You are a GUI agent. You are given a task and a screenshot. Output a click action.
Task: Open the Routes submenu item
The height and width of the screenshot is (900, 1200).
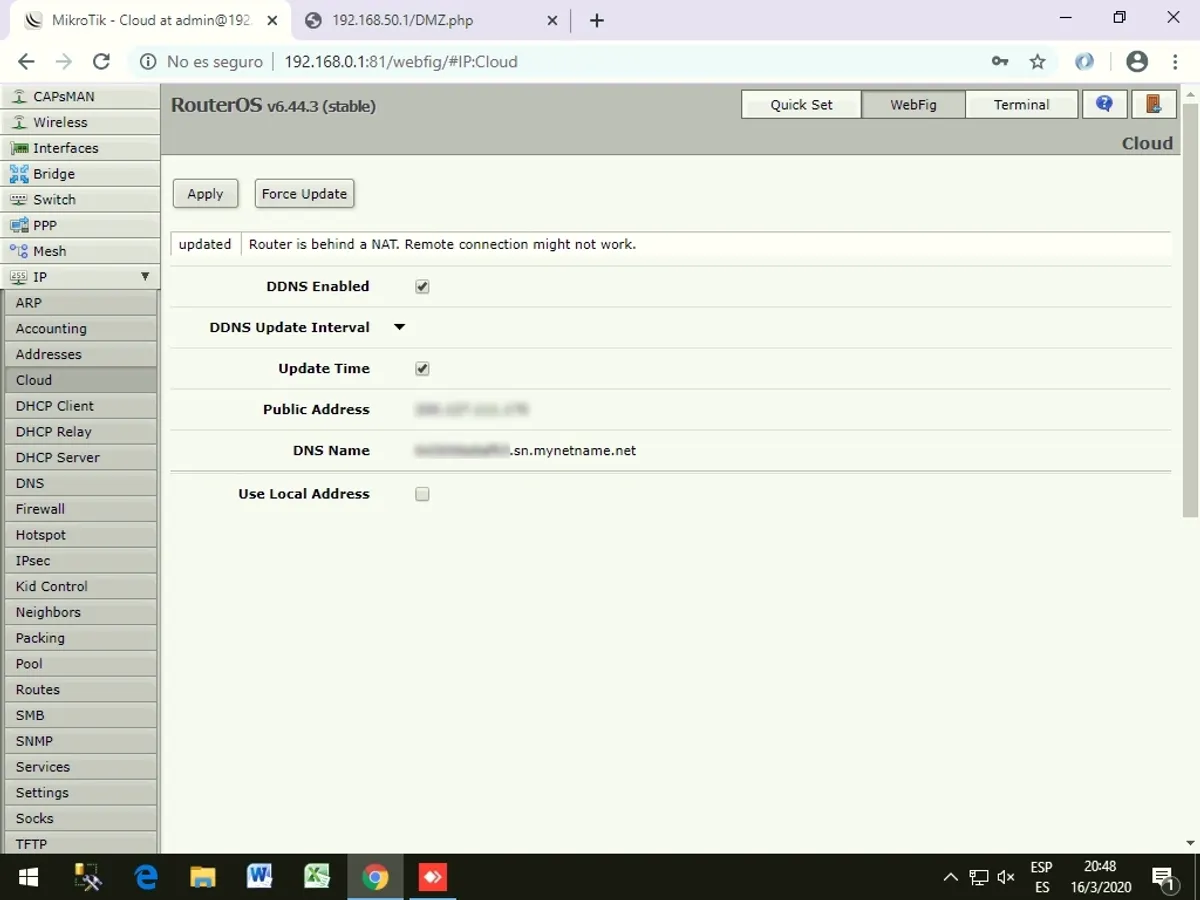click(x=80, y=690)
